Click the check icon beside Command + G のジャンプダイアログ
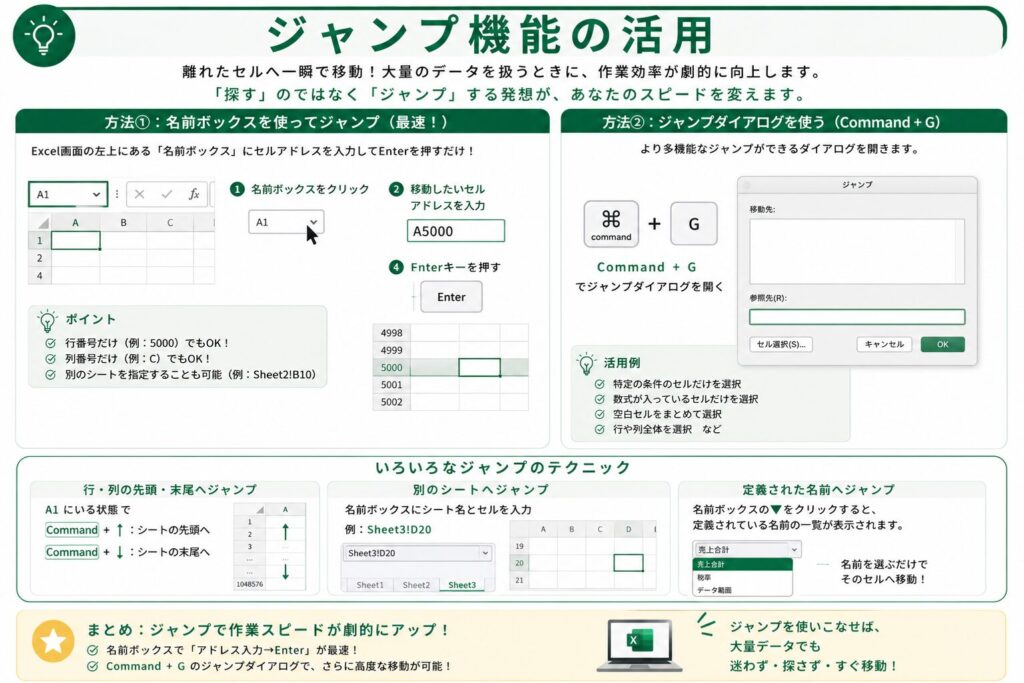The height and width of the screenshot is (683, 1024). click(93, 667)
